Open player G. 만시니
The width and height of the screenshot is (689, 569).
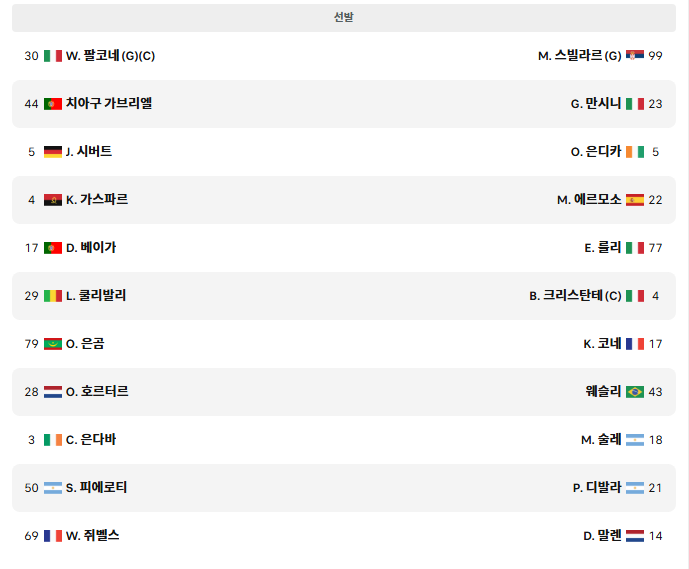596,104
